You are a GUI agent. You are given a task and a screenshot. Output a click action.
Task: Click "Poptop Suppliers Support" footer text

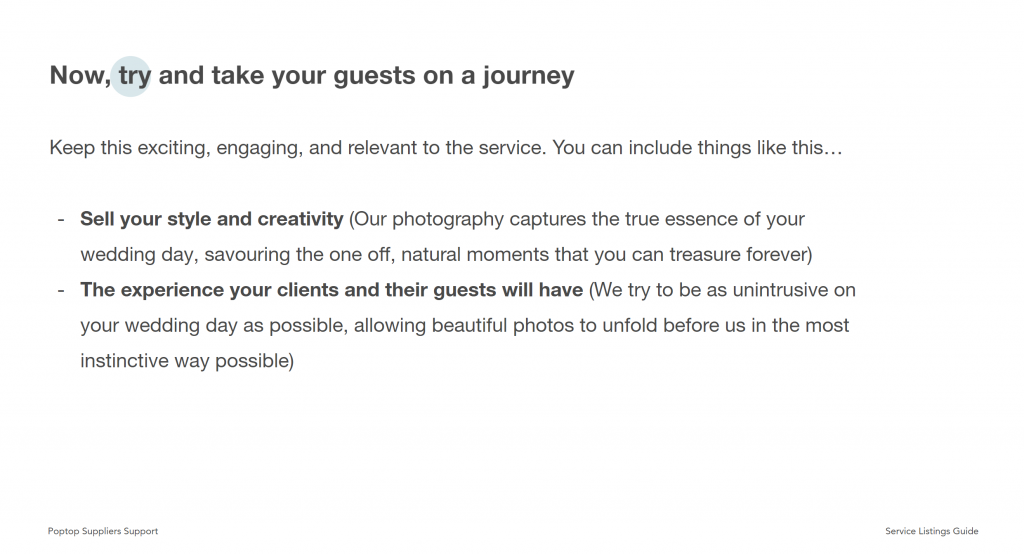point(103,531)
